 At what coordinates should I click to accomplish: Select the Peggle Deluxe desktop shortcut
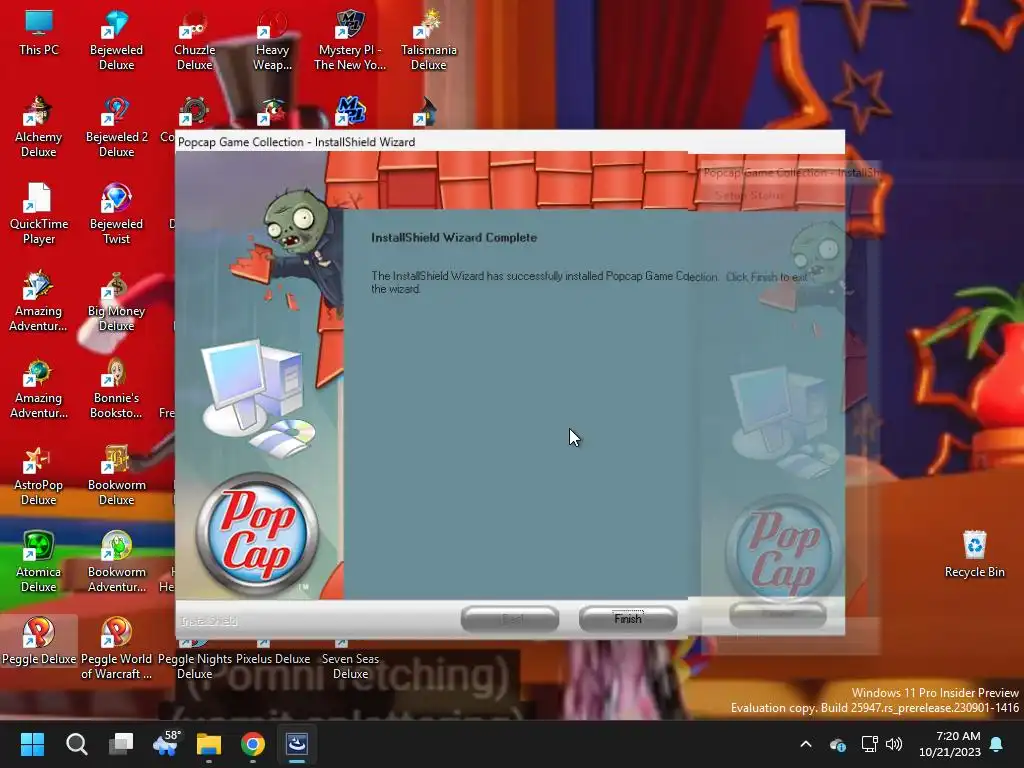(x=39, y=641)
